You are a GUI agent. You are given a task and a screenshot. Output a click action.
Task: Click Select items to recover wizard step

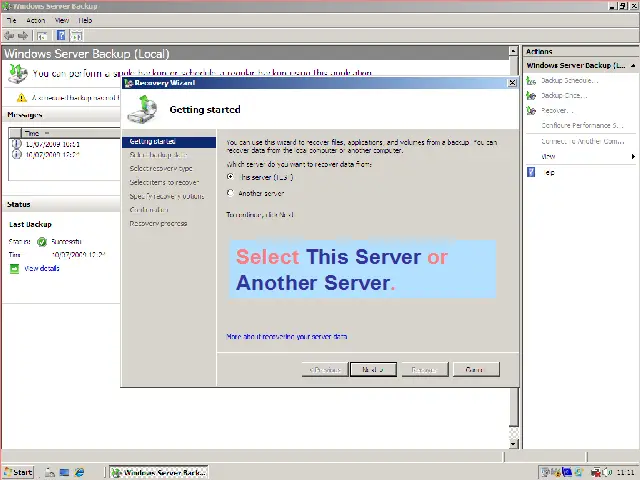tap(164, 182)
